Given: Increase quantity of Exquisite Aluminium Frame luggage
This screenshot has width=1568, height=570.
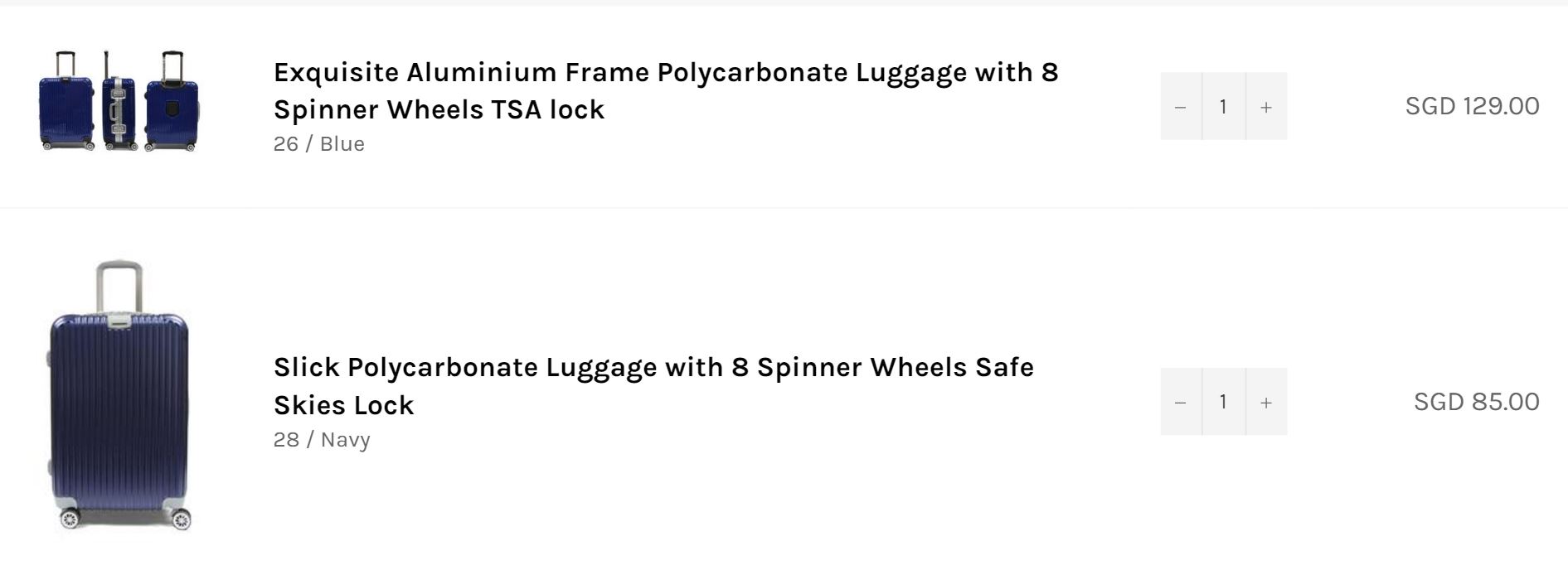Looking at the screenshot, I should tap(1266, 106).
